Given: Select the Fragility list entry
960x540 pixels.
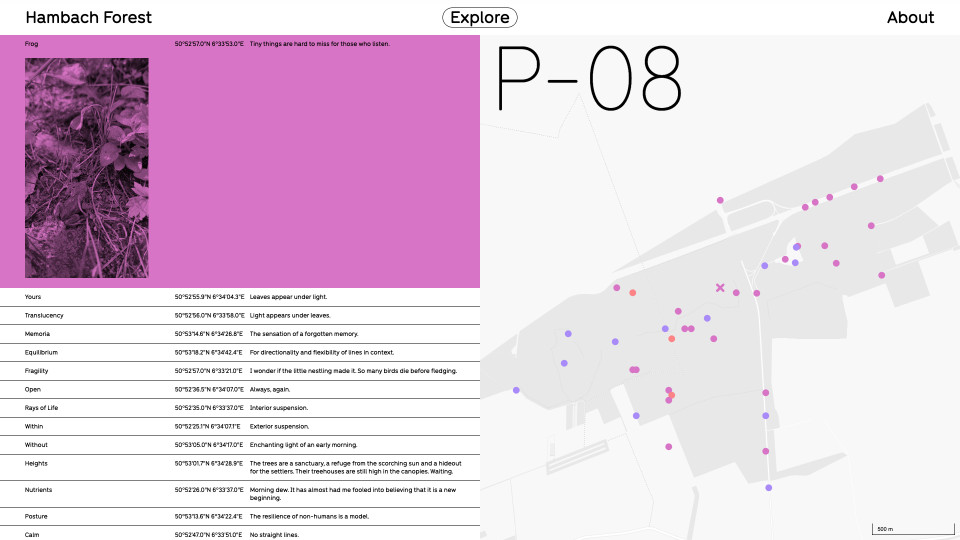Looking at the screenshot, I should (x=240, y=371).
